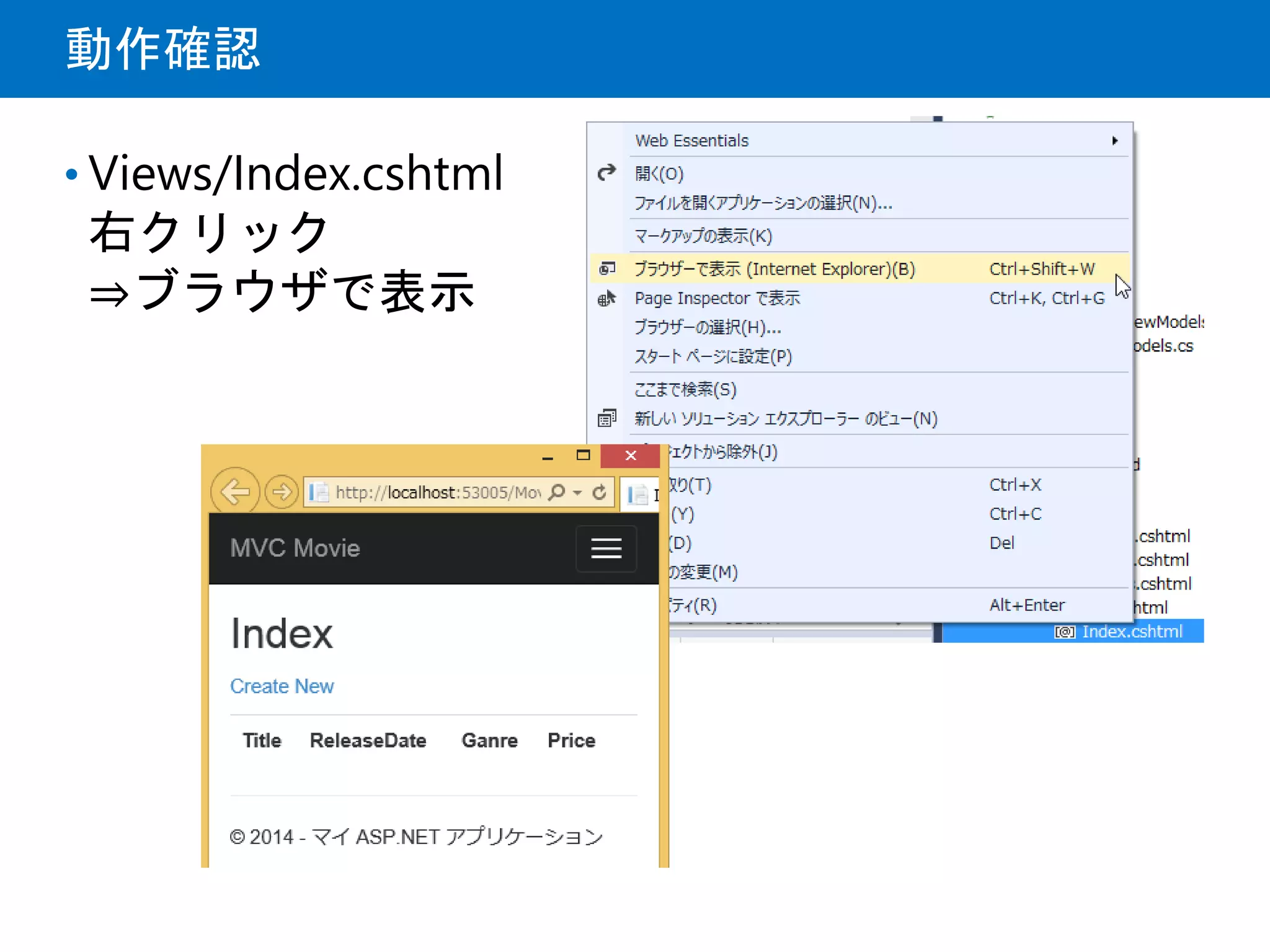Click the ReleaseDate column header
Image resolution: width=1270 pixels, height=952 pixels.
368,740
